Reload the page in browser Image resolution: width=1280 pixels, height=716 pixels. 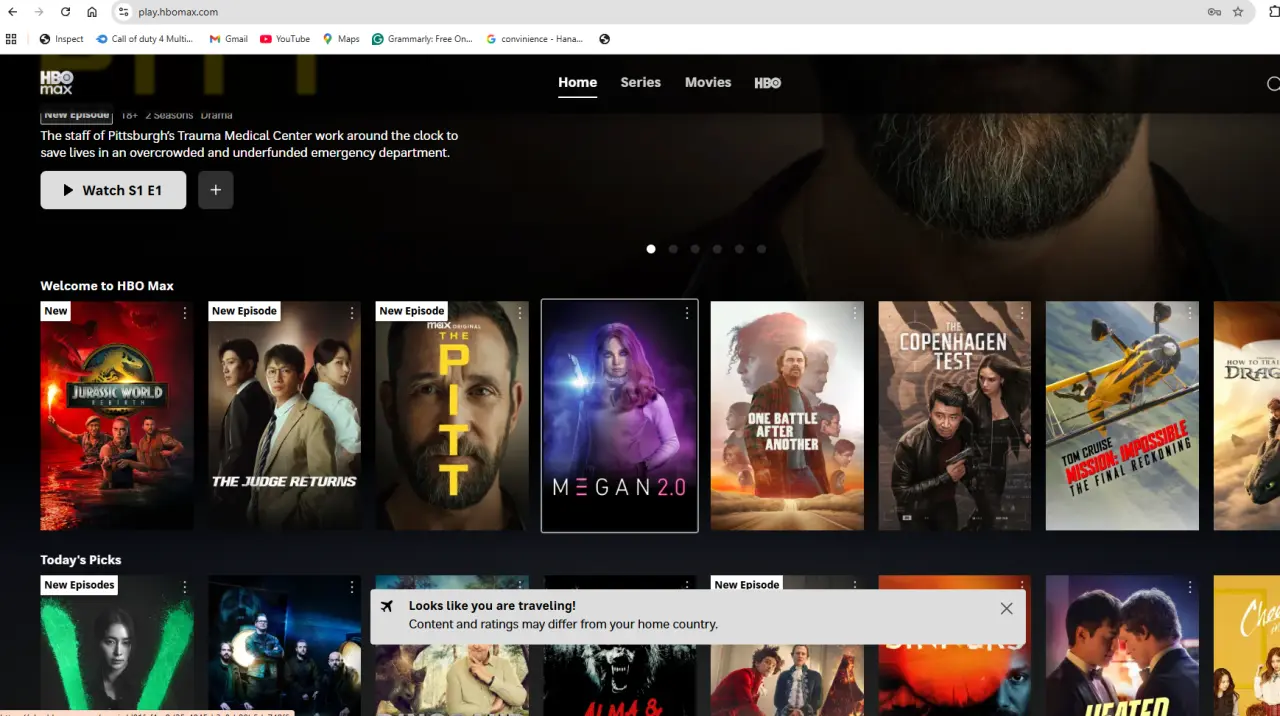(x=65, y=12)
